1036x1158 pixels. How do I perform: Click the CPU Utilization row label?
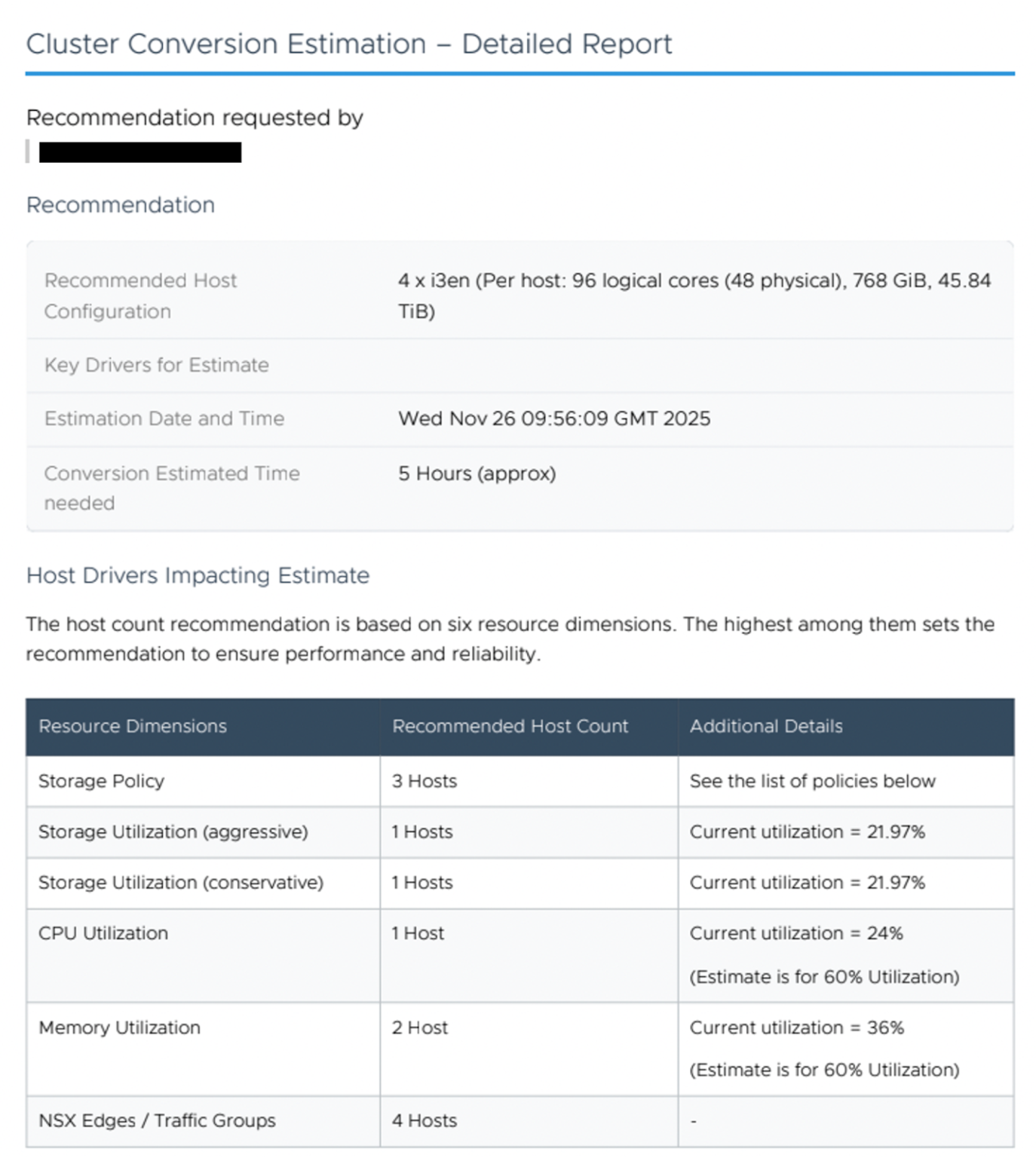103,933
